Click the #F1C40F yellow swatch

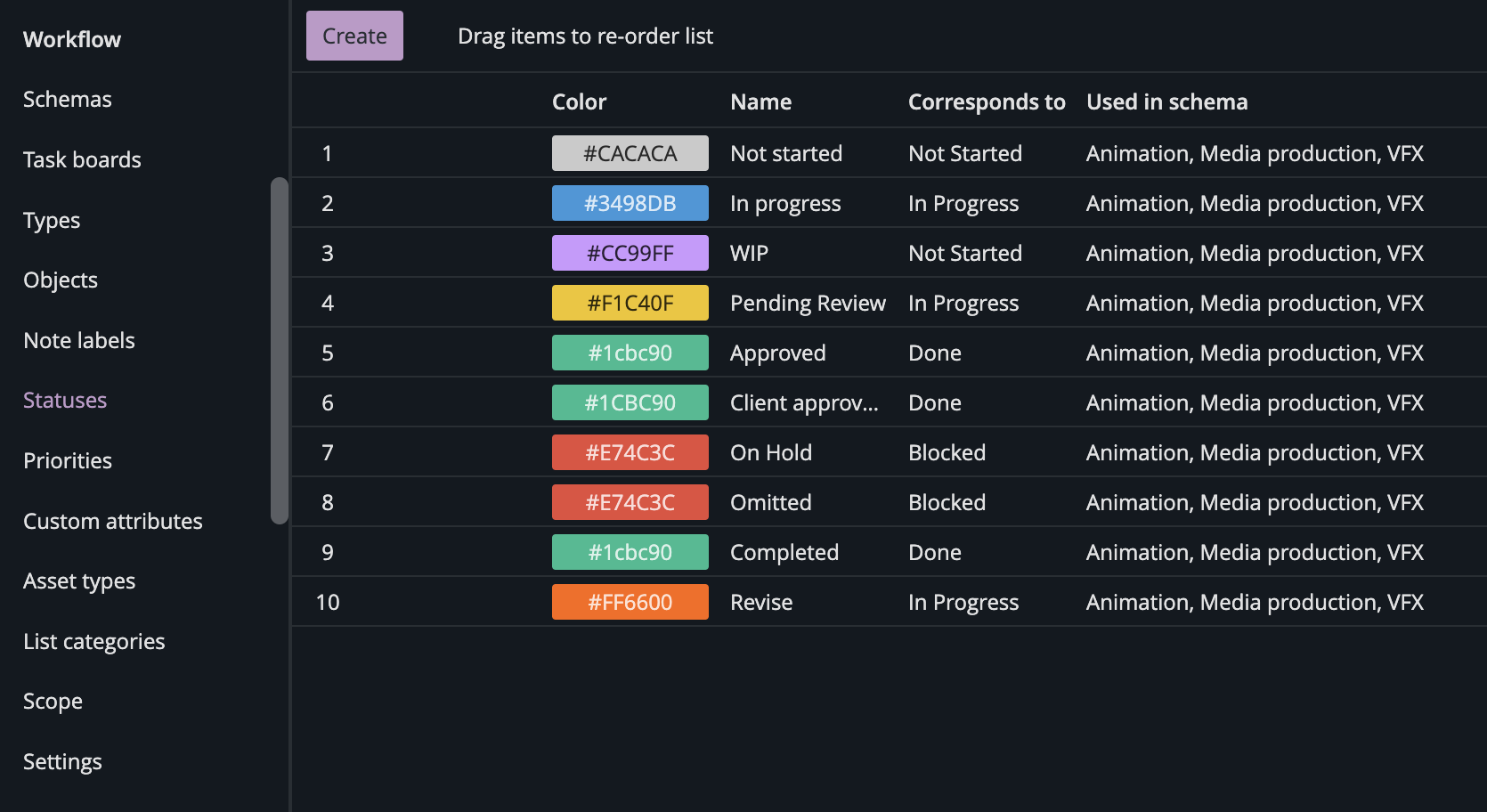point(630,303)
